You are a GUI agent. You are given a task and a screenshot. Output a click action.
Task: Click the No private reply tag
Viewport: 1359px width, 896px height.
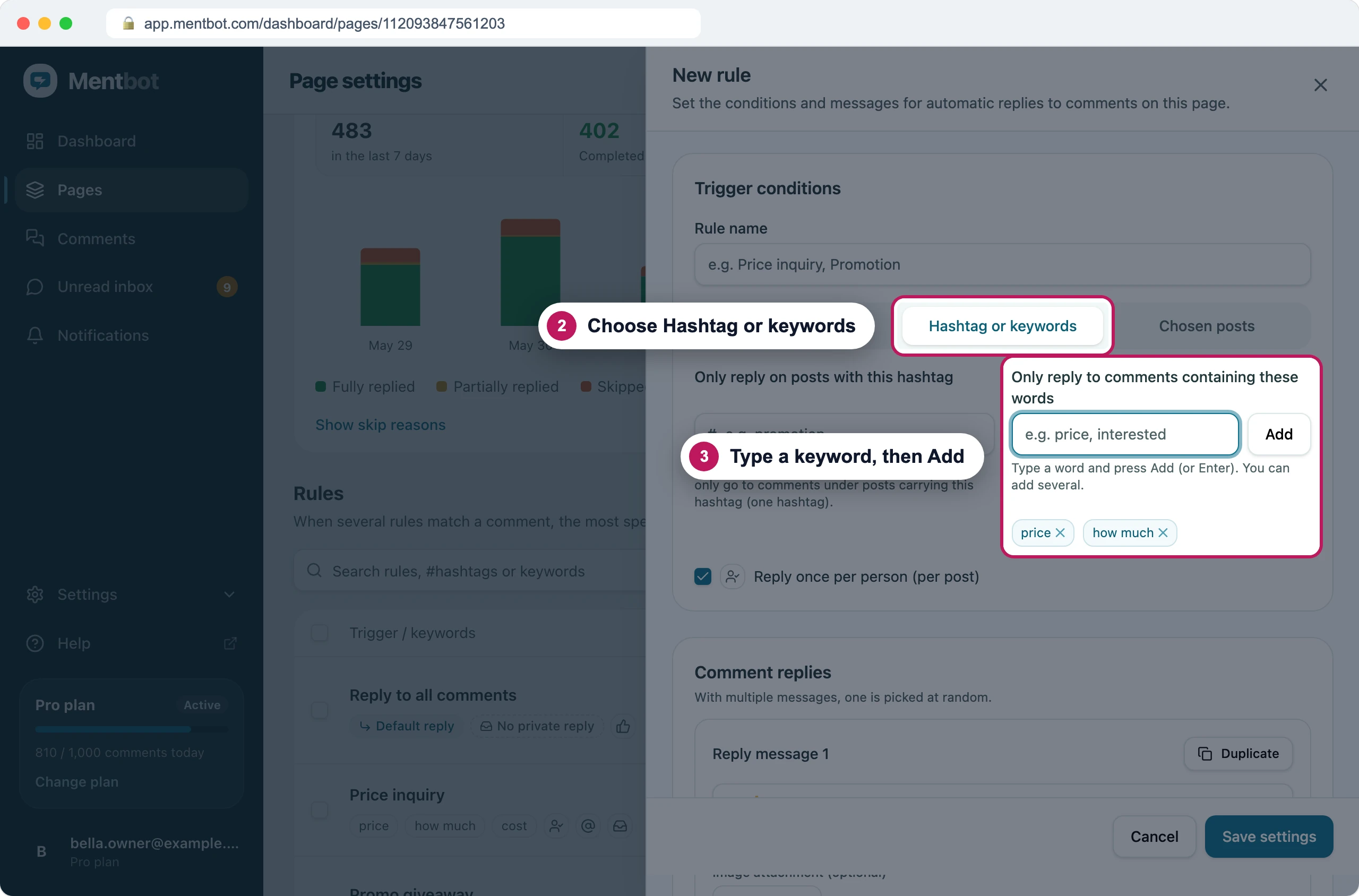537,726
